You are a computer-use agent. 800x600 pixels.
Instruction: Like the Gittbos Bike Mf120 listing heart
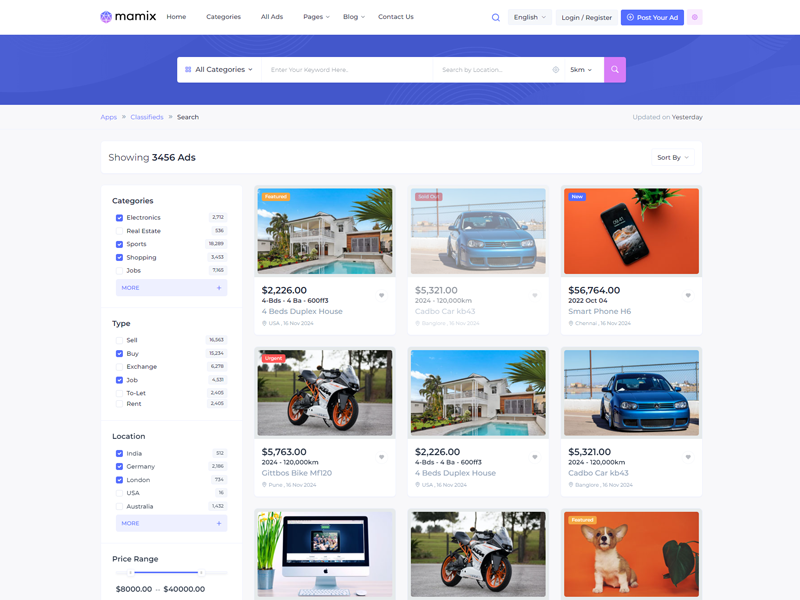coord(381,457)
